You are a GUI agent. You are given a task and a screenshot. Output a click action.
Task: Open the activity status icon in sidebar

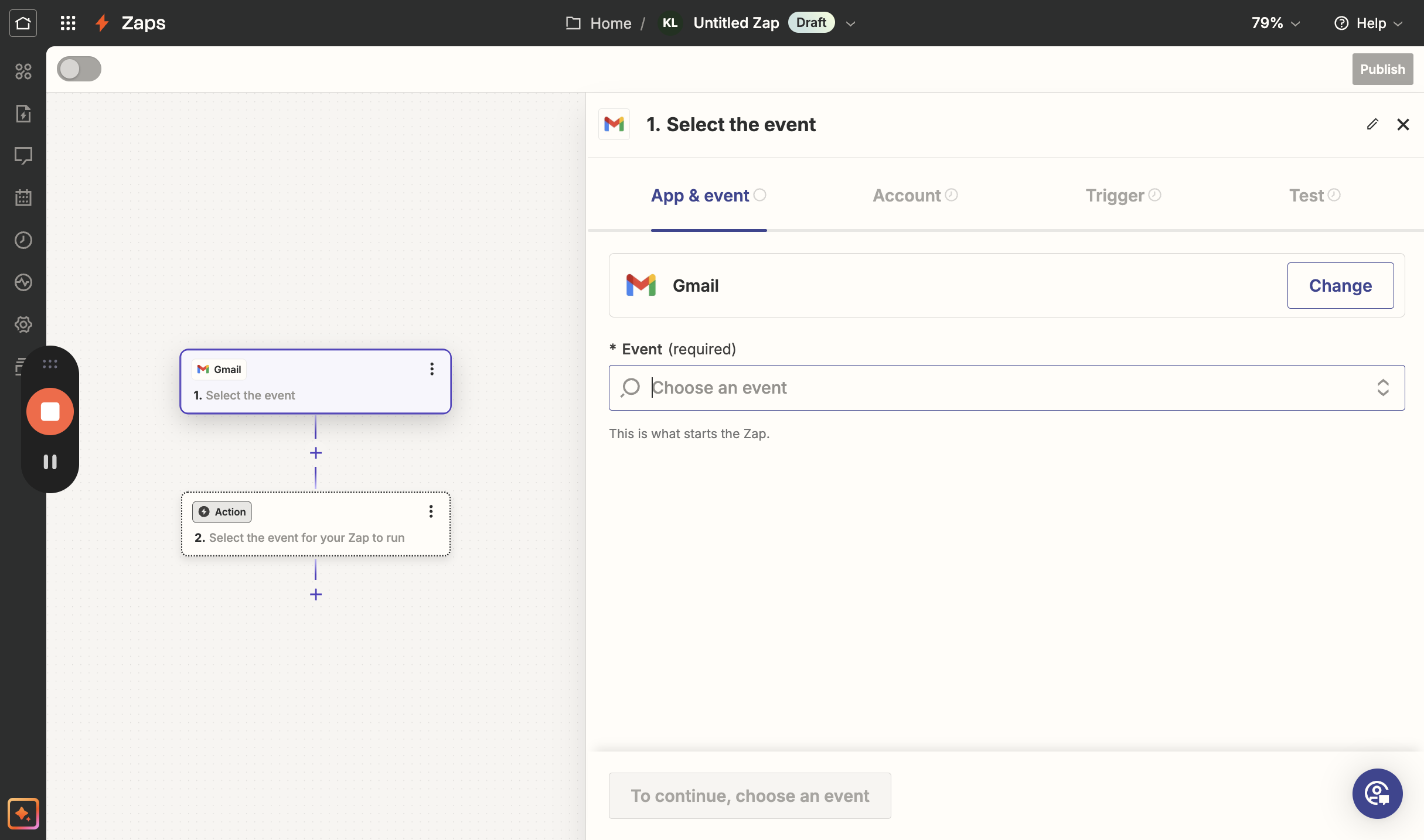(23, 282)
